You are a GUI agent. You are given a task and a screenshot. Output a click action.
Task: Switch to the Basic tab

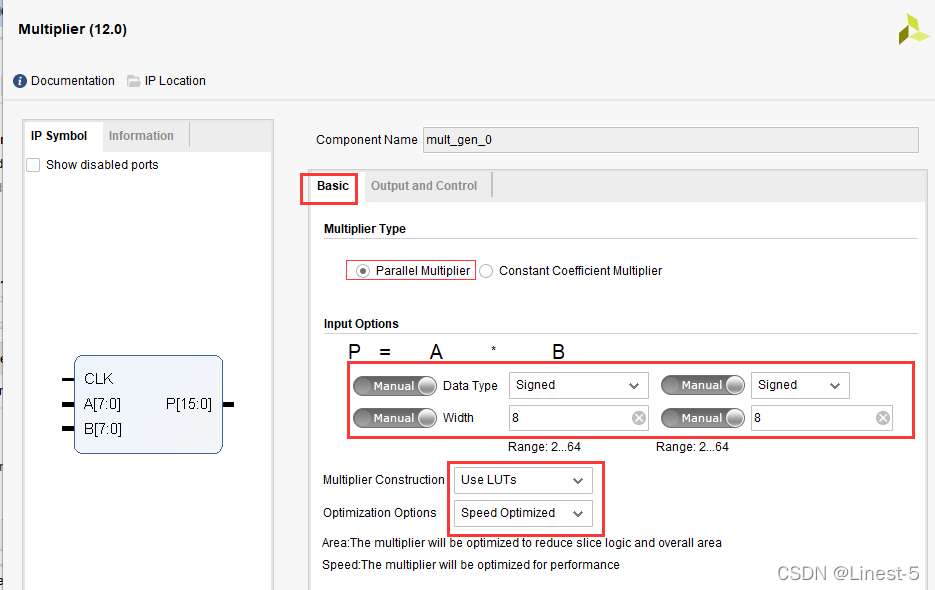333,186
